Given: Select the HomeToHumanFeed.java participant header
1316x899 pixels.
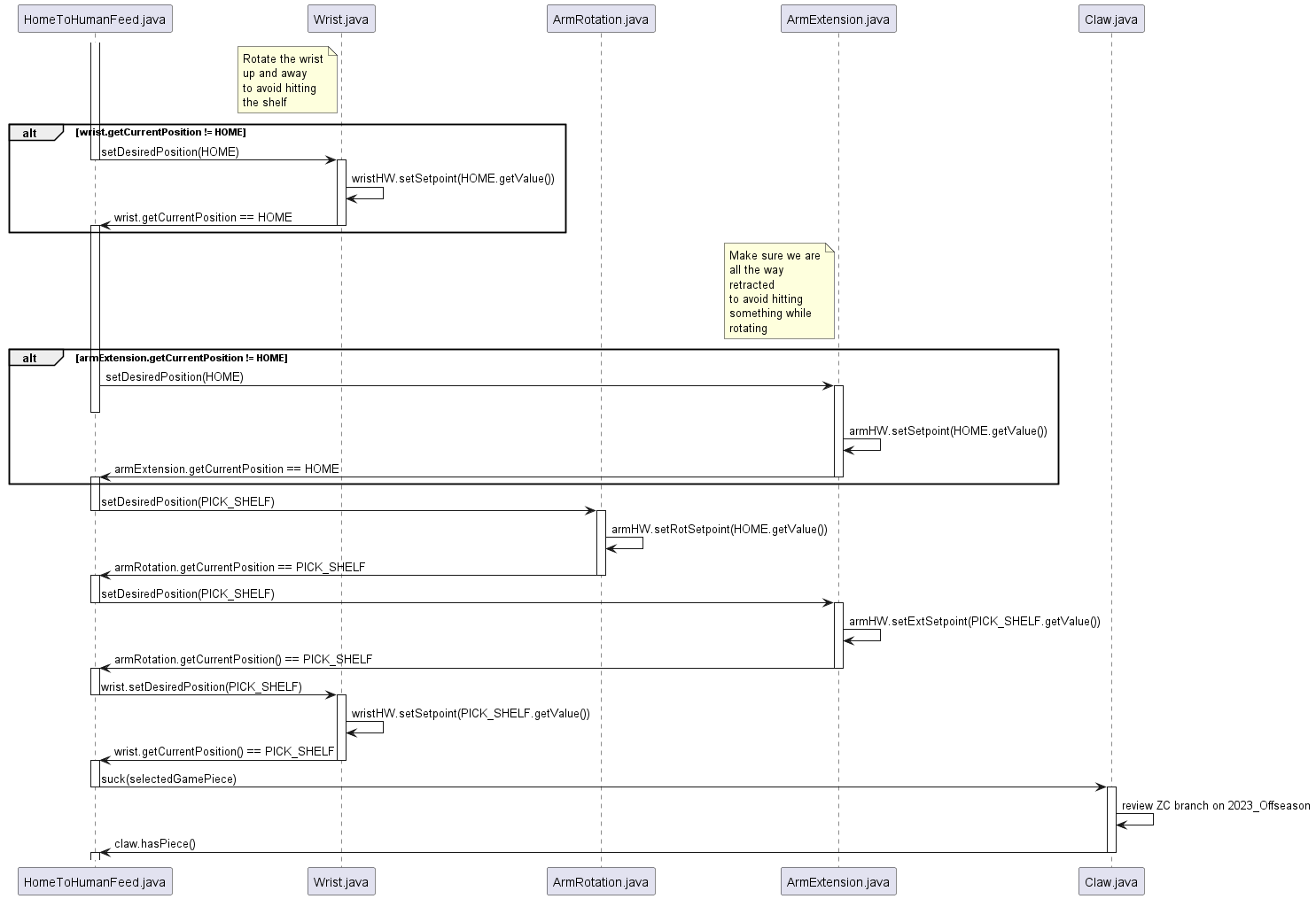Looking at the screenshot, I should coord(94,18).
